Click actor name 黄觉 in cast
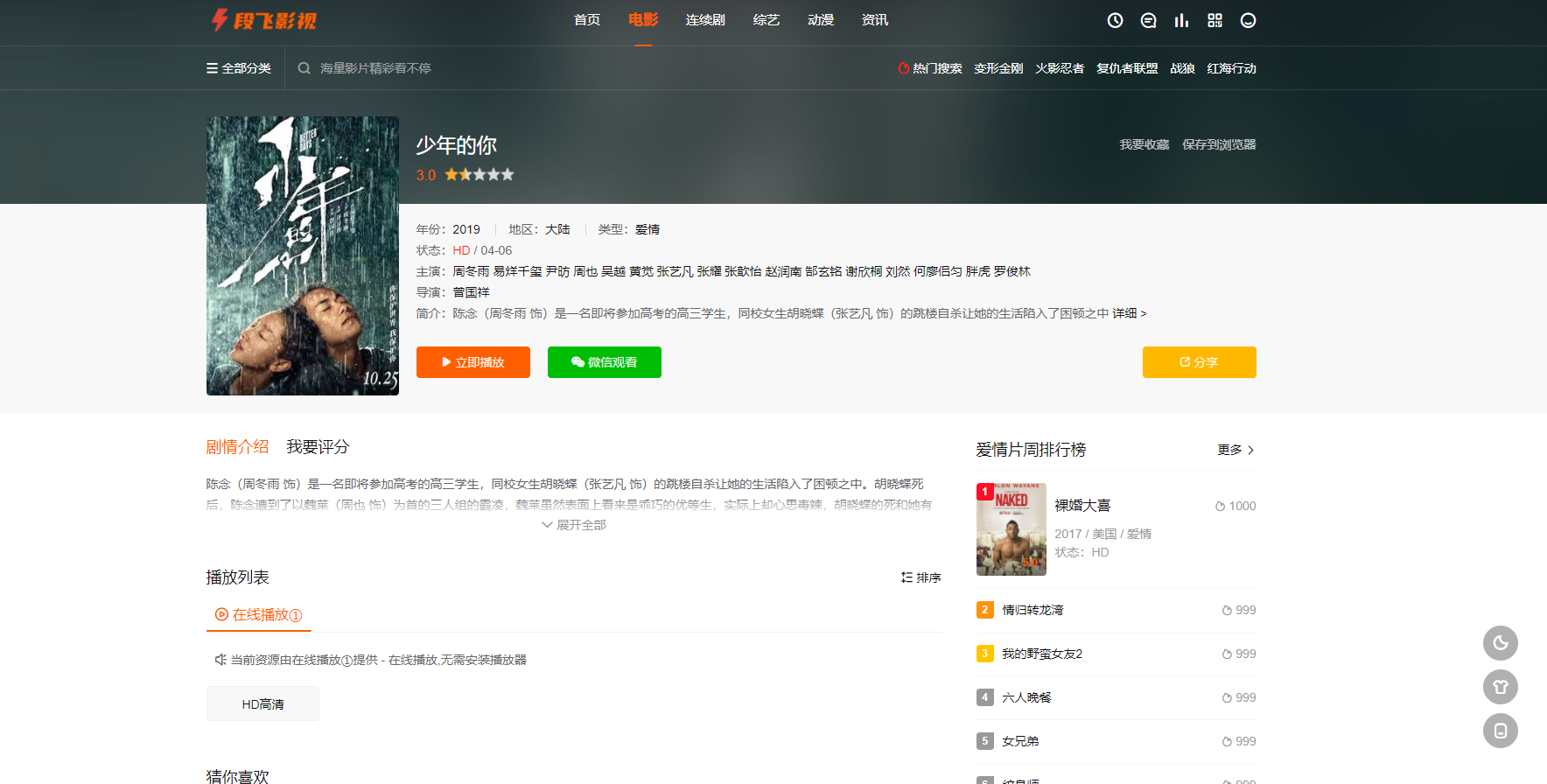The width and height of the screenshot is (1547, 784). click(641, 271)
